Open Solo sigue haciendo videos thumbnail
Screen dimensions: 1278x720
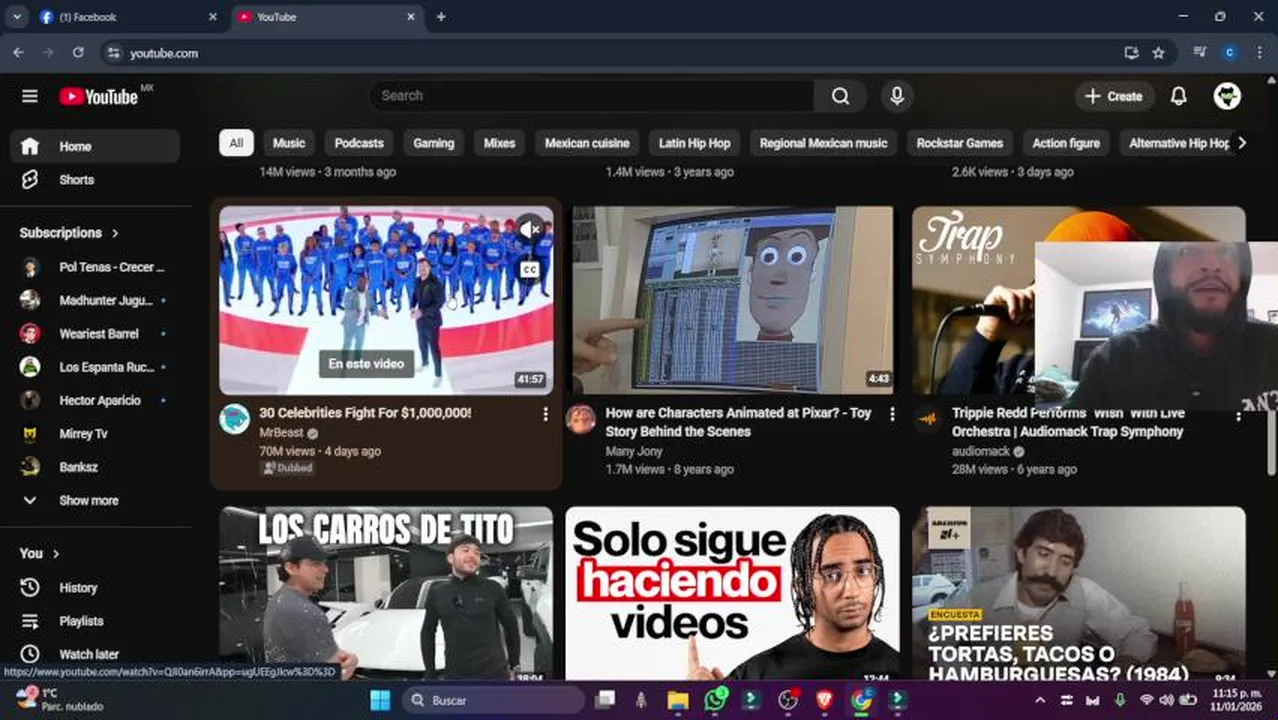click(733, 594)
